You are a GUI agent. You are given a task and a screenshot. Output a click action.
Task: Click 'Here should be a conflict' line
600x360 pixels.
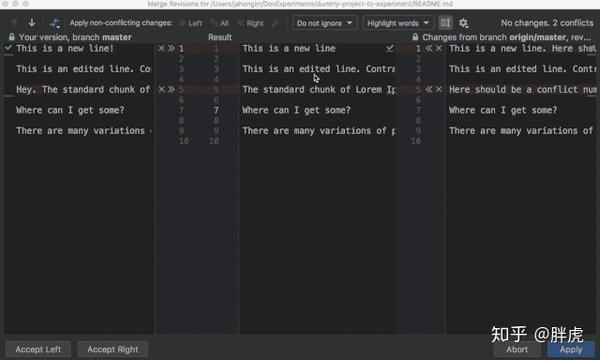[522, 89]
